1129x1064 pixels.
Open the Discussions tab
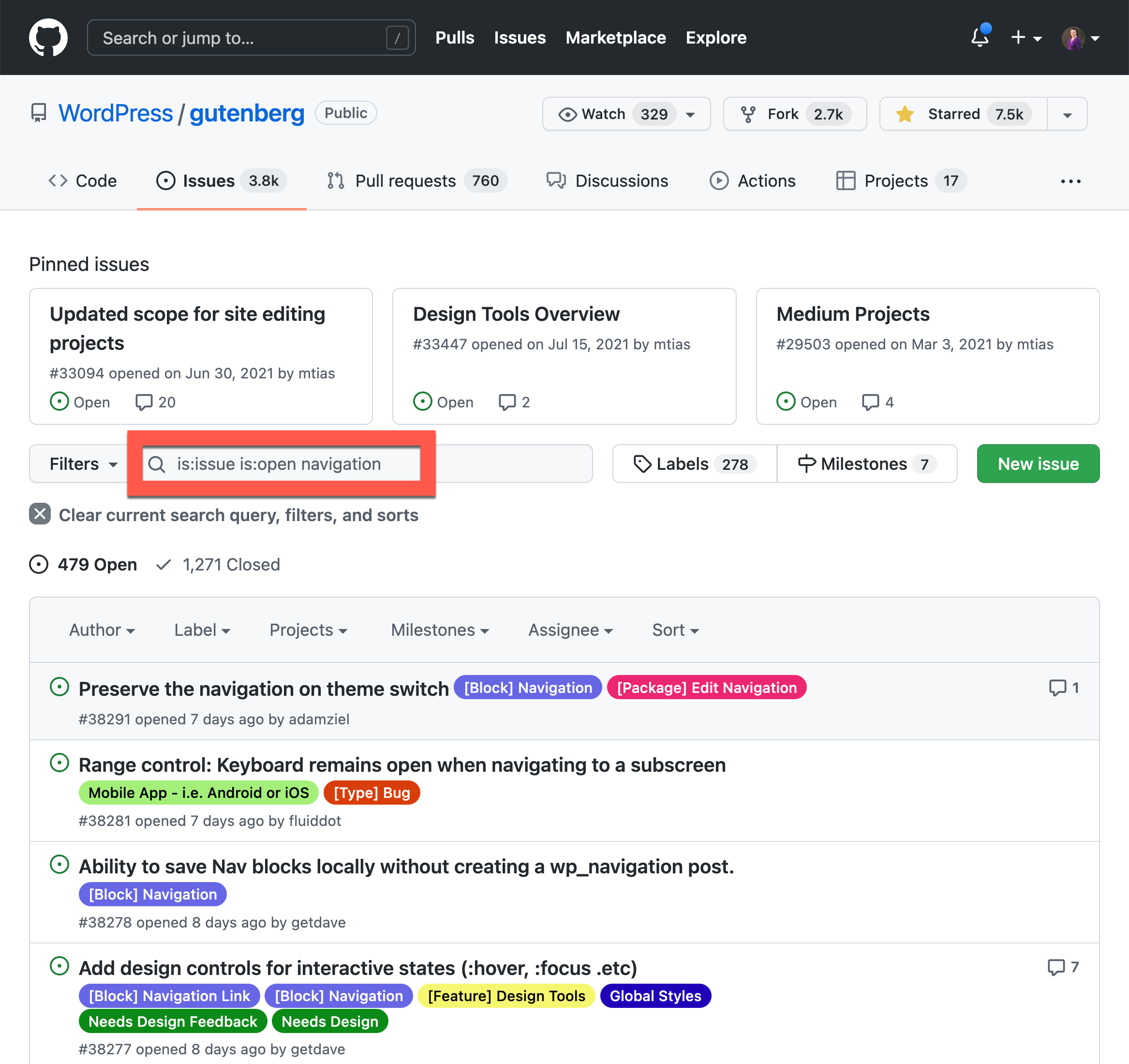pos(607,180)
